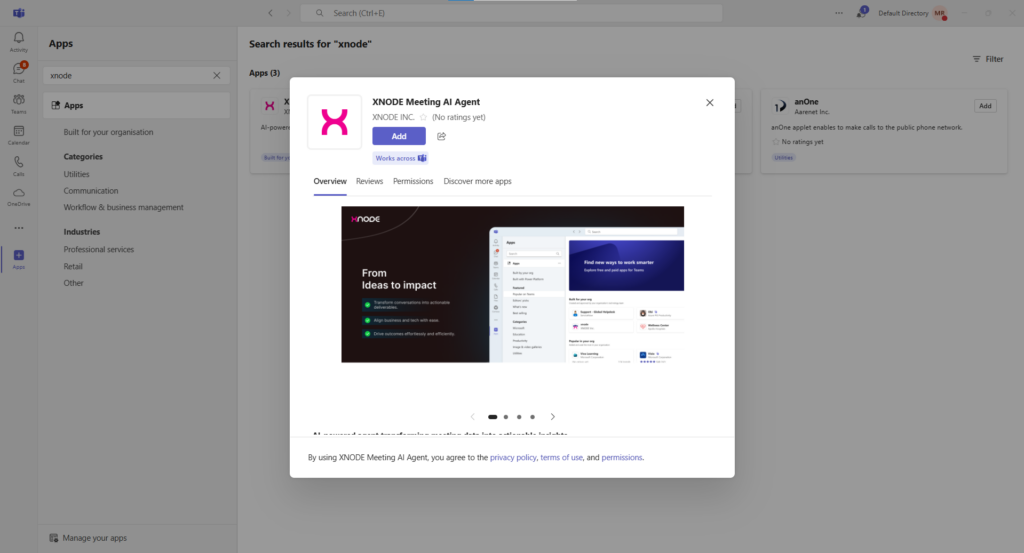
Task: Select Professional services industry
Action: point(99,249)
